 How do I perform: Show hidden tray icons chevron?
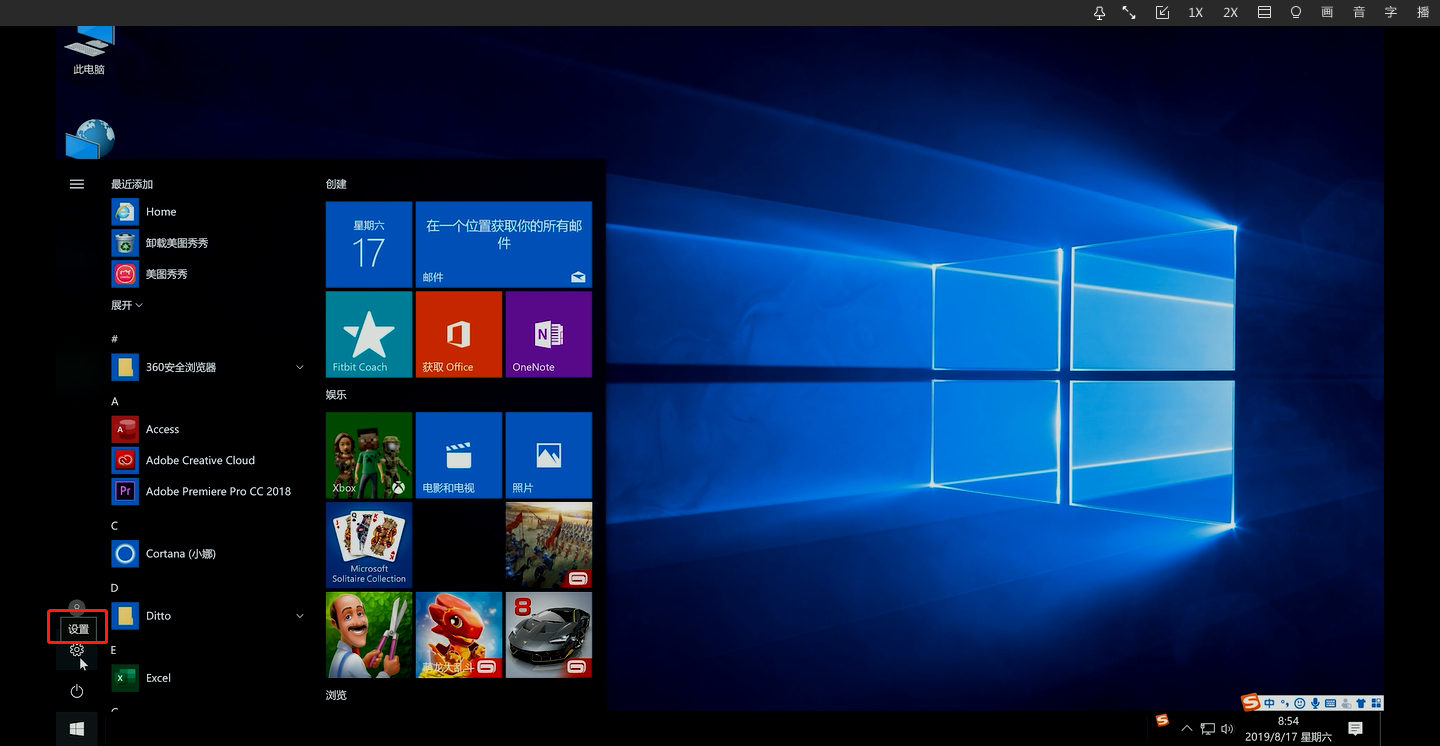1187,729
